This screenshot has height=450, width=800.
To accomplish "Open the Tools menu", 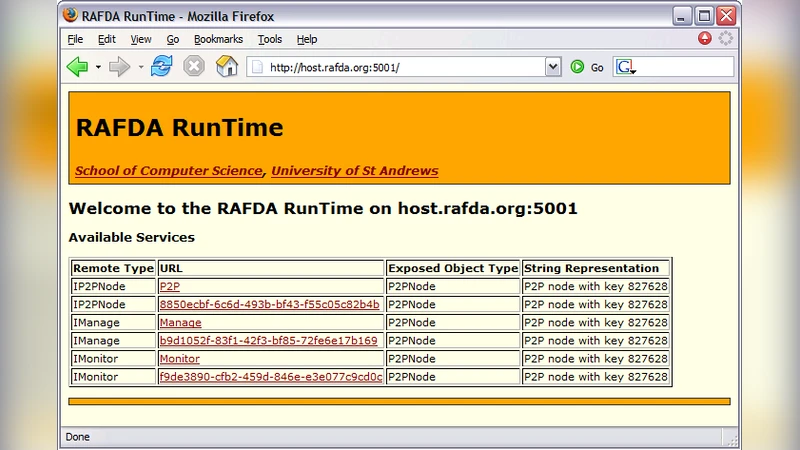I will click(x=270, y=39).
